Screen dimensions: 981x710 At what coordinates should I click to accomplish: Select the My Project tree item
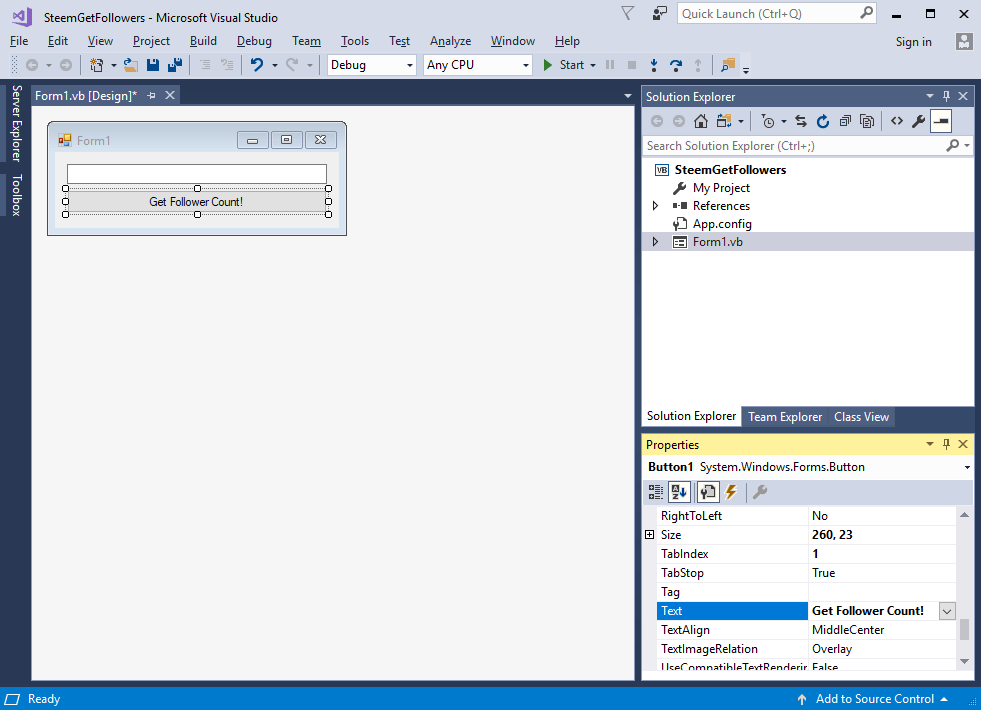click(721, 188)
